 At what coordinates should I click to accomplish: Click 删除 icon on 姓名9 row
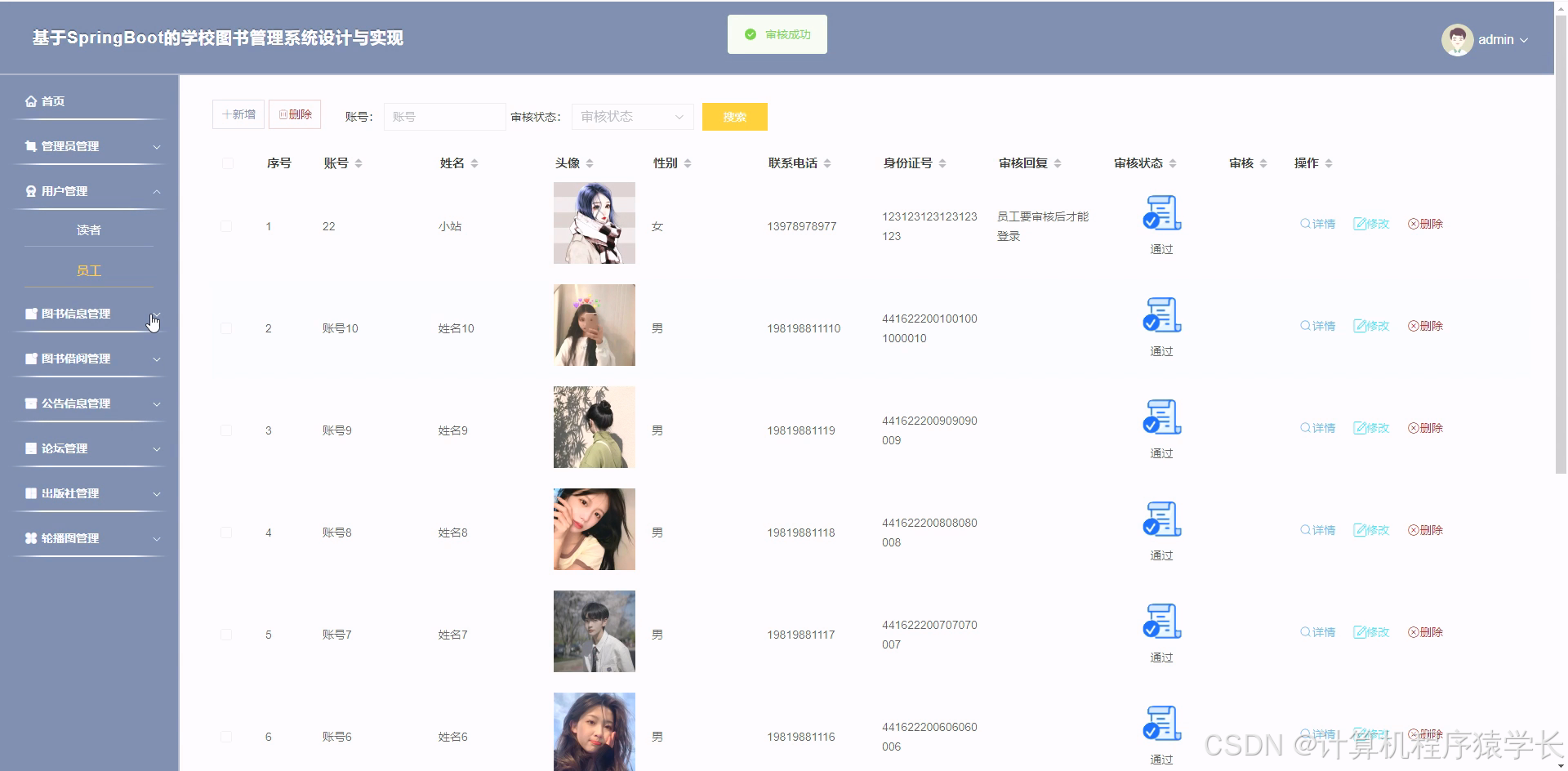pos(1424,427)
